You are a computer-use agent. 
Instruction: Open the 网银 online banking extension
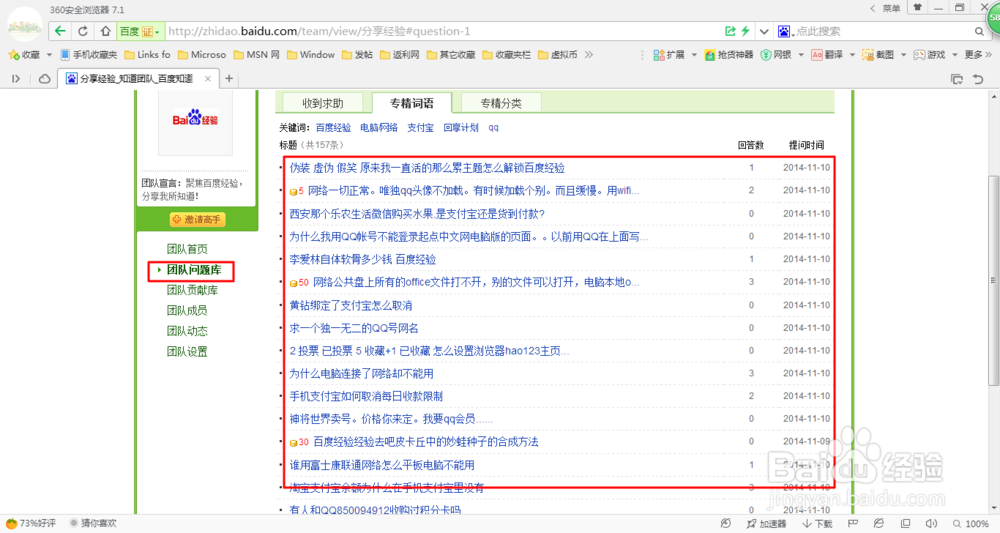pyautogui.click(x=776, y=55)
